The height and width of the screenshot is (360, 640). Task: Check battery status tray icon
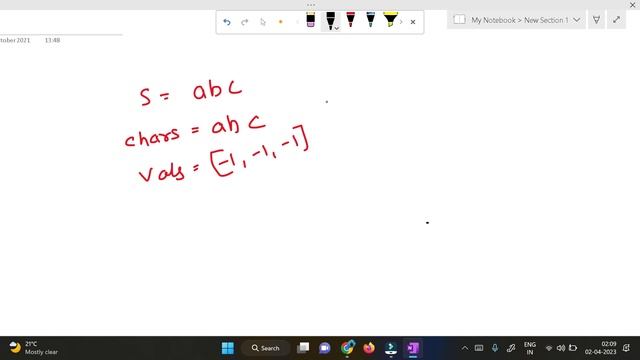573,348
